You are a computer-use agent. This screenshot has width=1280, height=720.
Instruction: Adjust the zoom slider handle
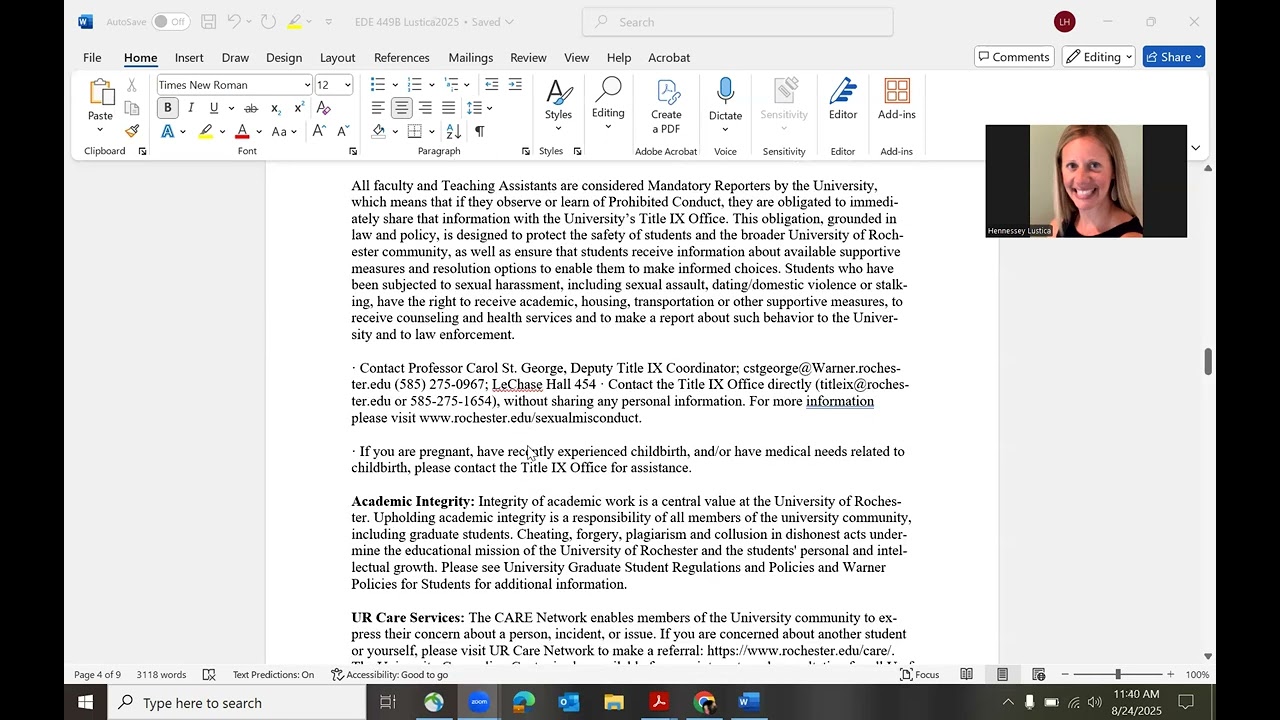pos(1118,675)
